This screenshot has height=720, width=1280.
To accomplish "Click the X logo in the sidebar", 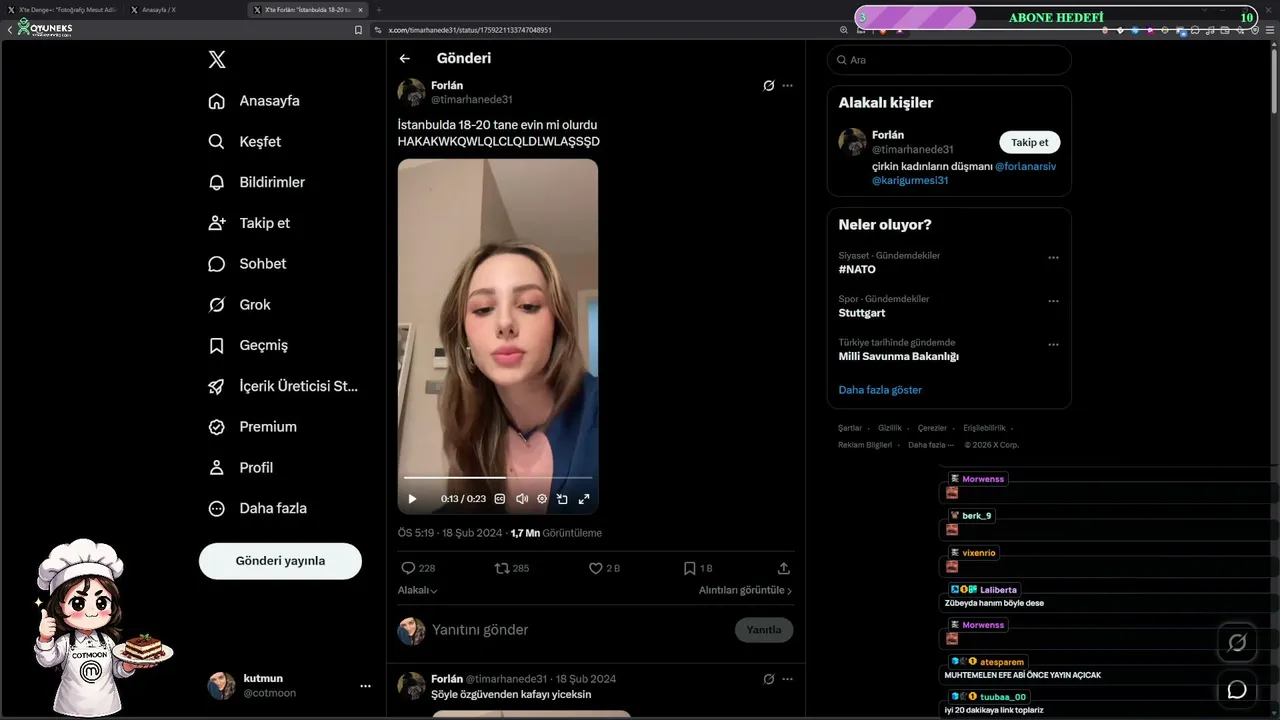I will pyautogui.click(x=217, y=60).
